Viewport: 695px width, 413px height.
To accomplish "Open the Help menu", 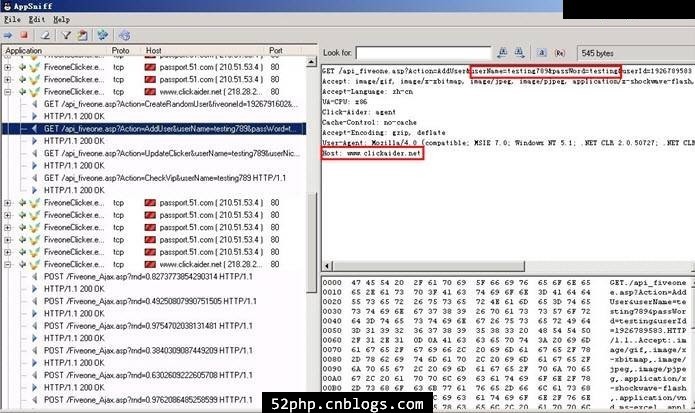I will (x=62, y=19).
